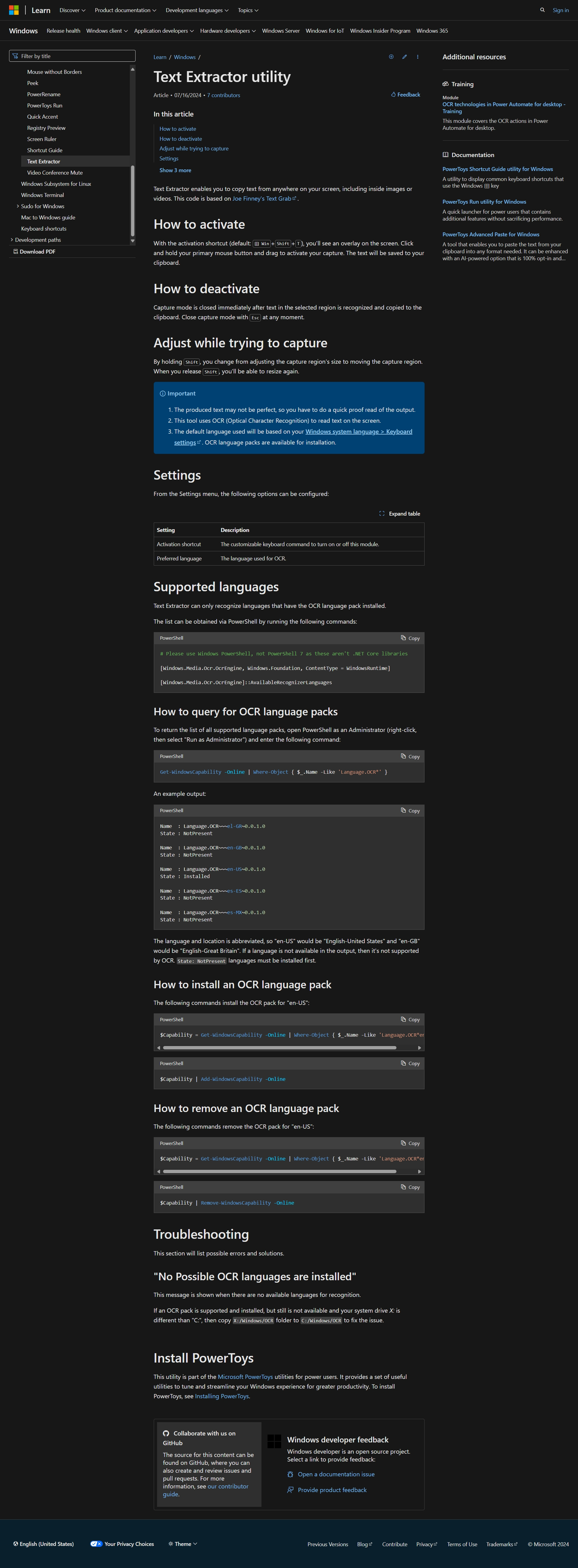Open the search magnifier icon

pyautogui.click(x=542, y=10)
